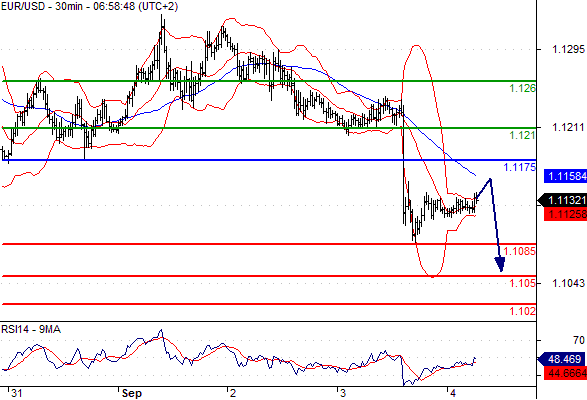Click the 31 date marker on time axis
Image resolution: width=587 pixels, height=400 pixels.
click(x=16, y=393)
